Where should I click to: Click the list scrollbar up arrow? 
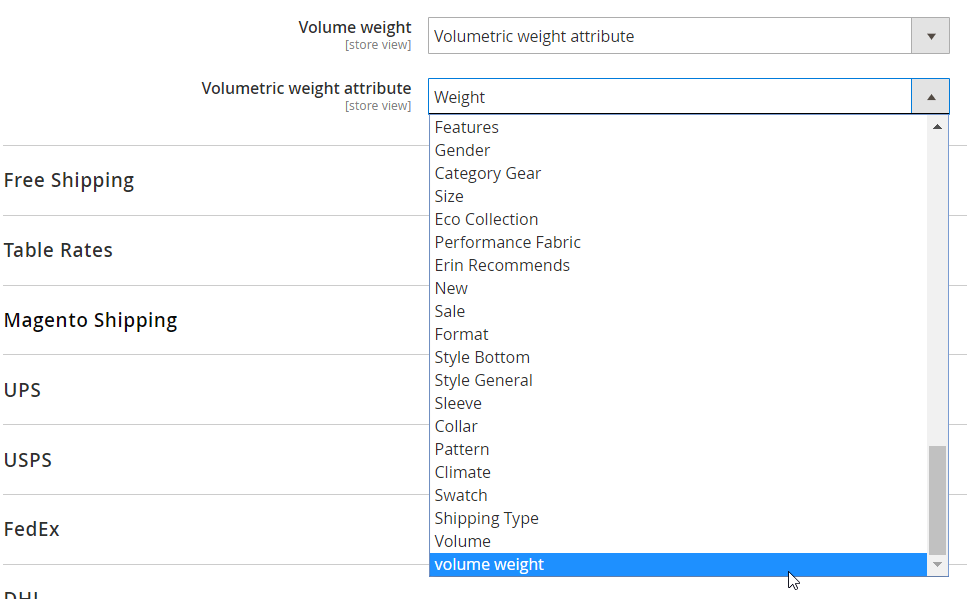pyautogui.click(x=937, y=126)
